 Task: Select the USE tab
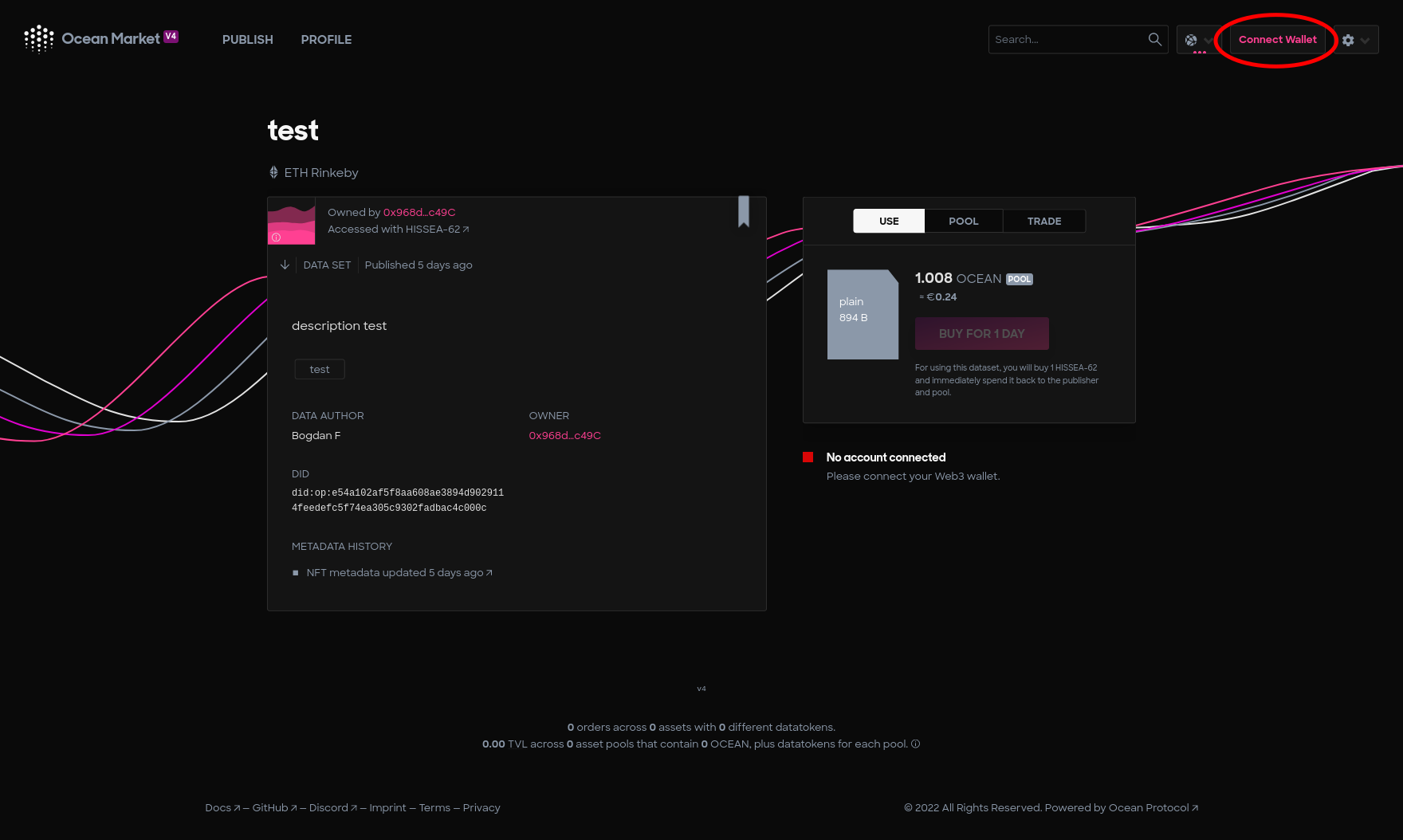[889, 221]
